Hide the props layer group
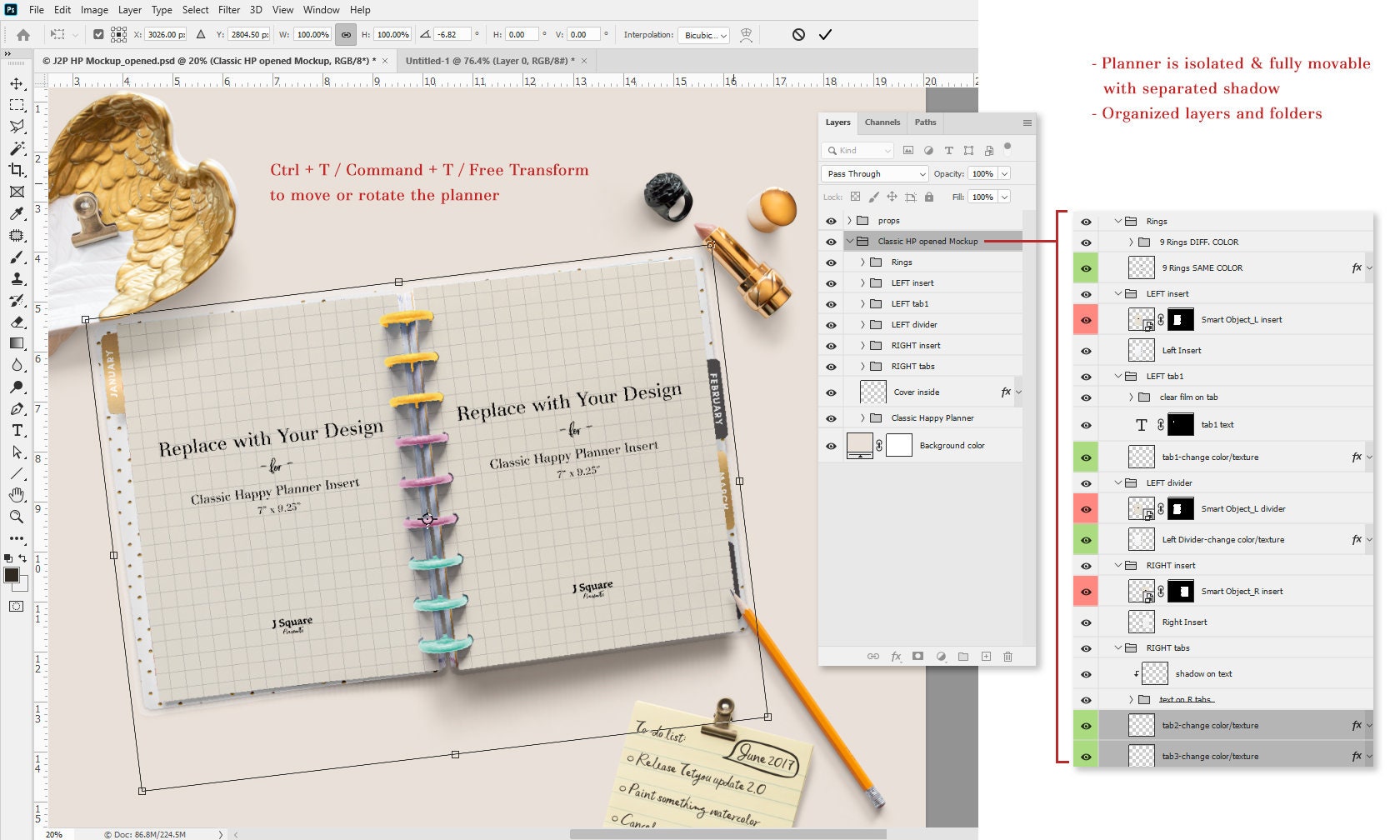 pyautogui.click(x=831, y=221)
